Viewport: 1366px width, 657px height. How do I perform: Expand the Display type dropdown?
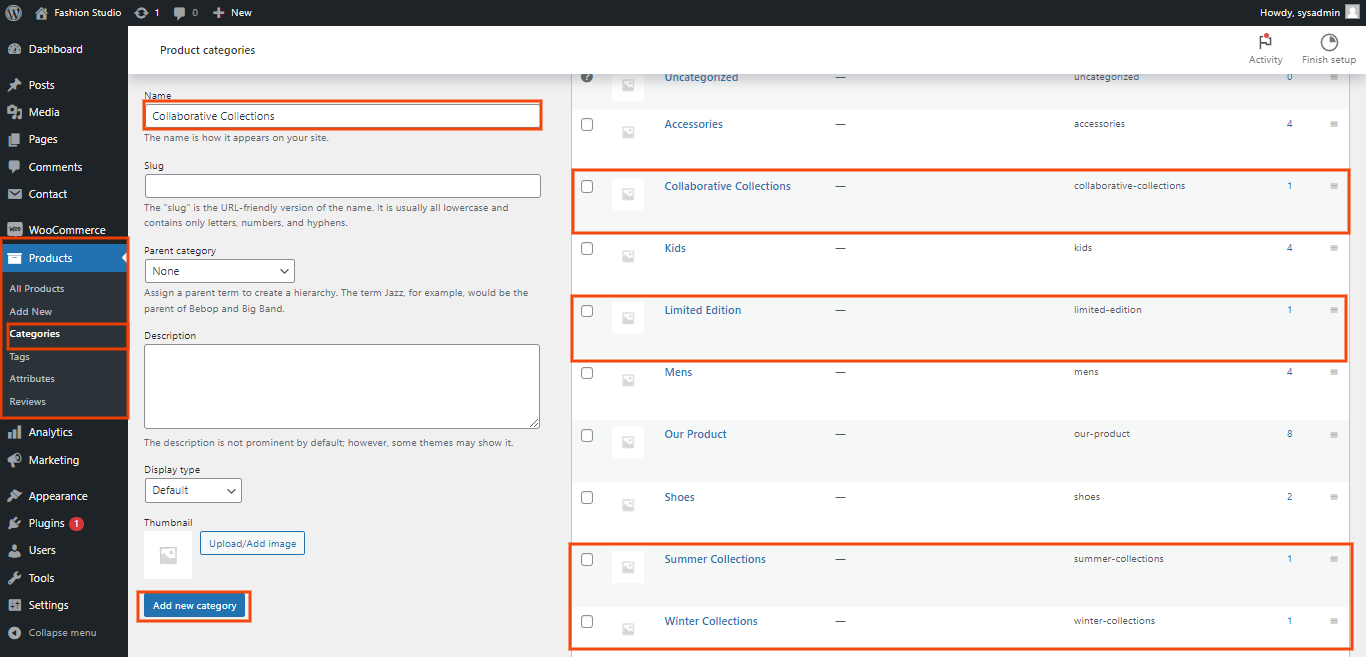pyautogui.click(x=193, y=490)
